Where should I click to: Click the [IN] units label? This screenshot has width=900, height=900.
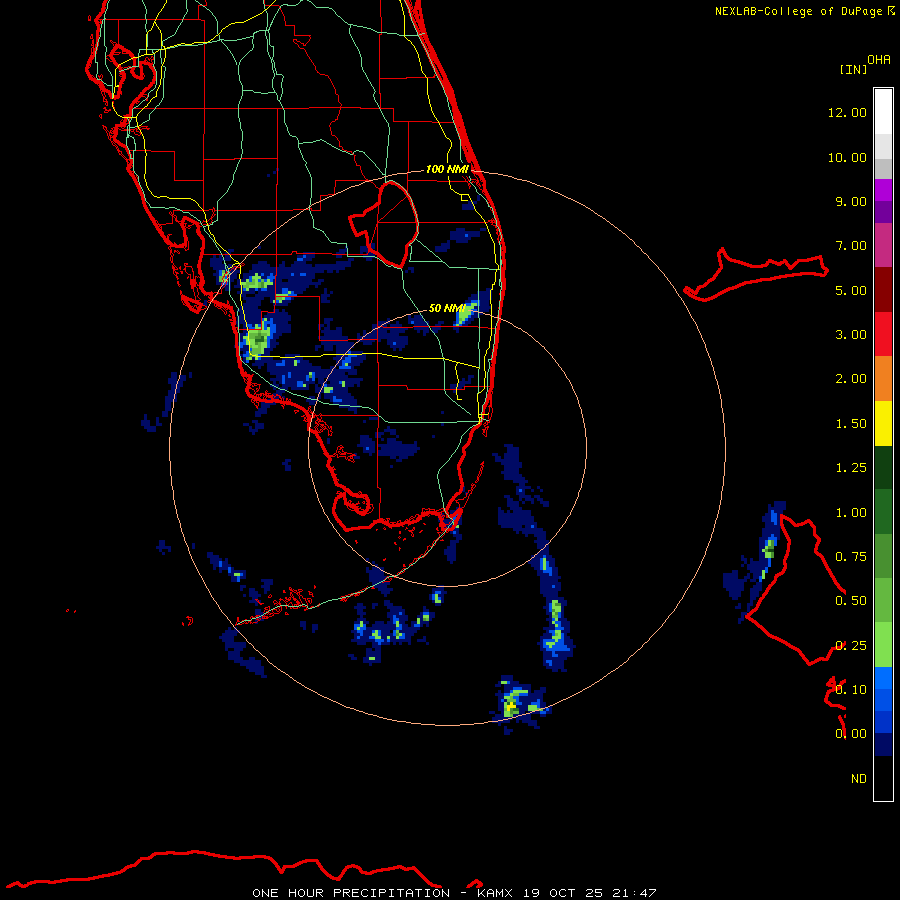coord(853,69)
